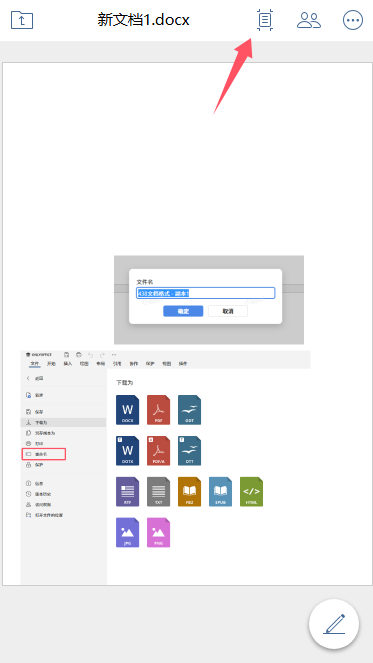The width and height of the screenshot is (373, 663).
Task: Pick the gray TXT format icon
Action: [x=159, y=491]
